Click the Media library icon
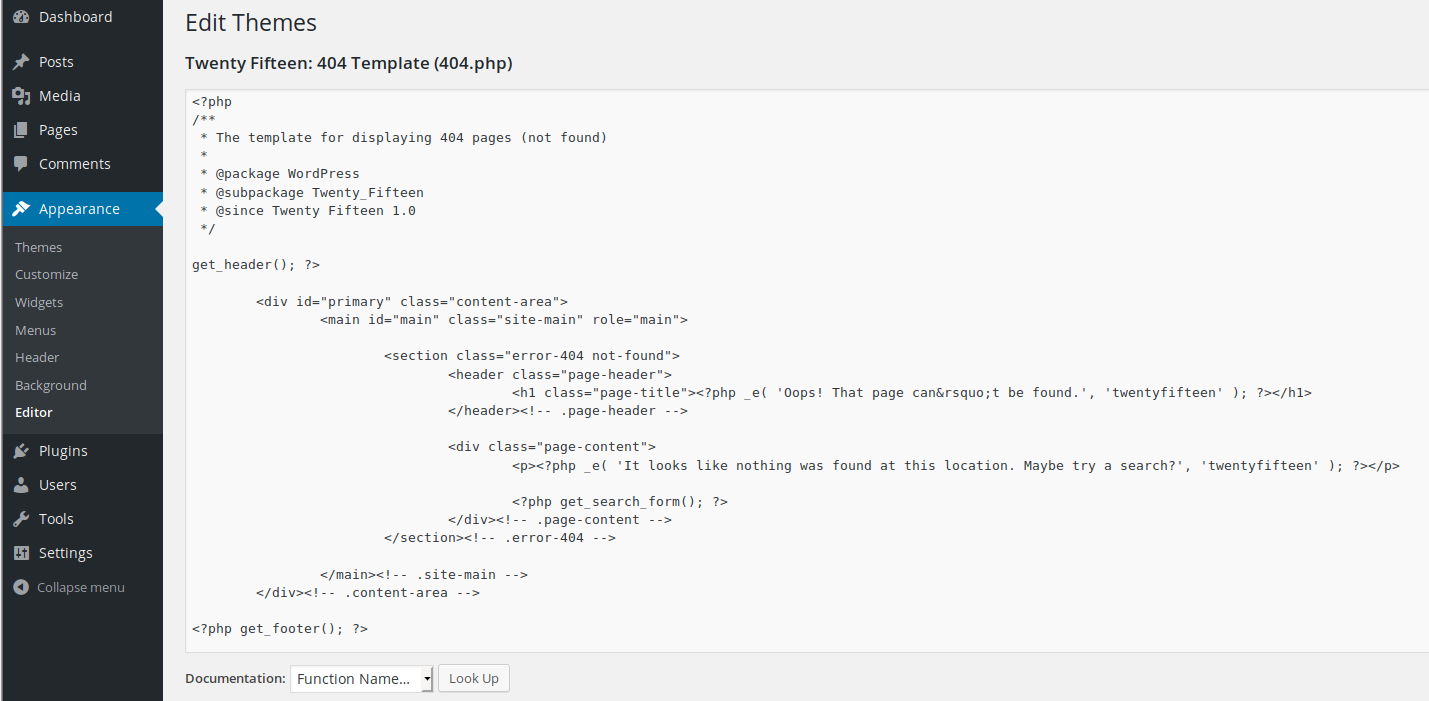1429x701 pixels. pos(21,96)
